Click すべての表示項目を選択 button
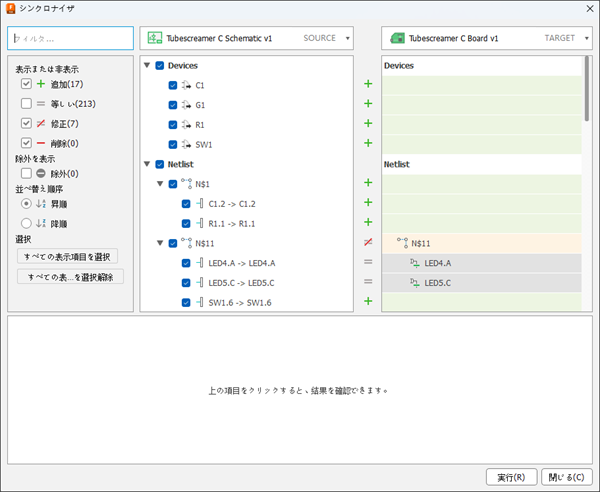 tap(67, 257)
